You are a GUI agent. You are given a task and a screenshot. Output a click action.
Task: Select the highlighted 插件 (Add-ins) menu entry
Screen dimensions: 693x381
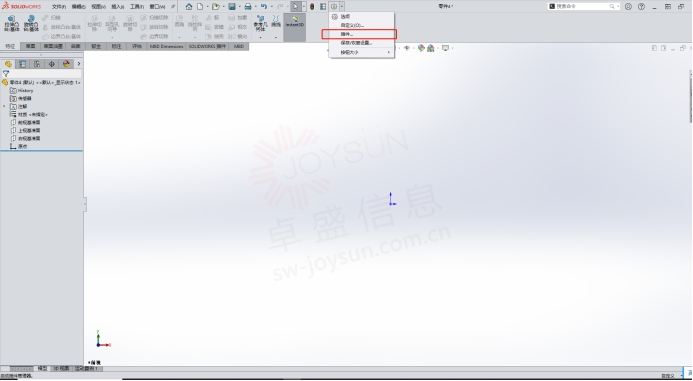(359, 34)
